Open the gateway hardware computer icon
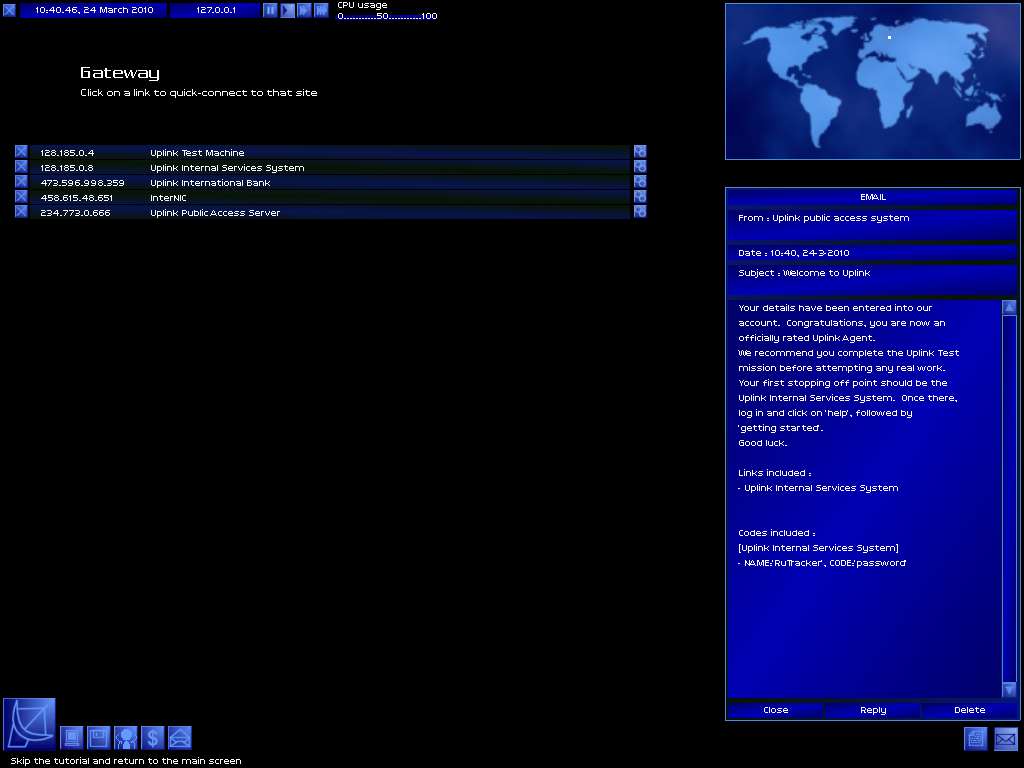 point(72,738)
